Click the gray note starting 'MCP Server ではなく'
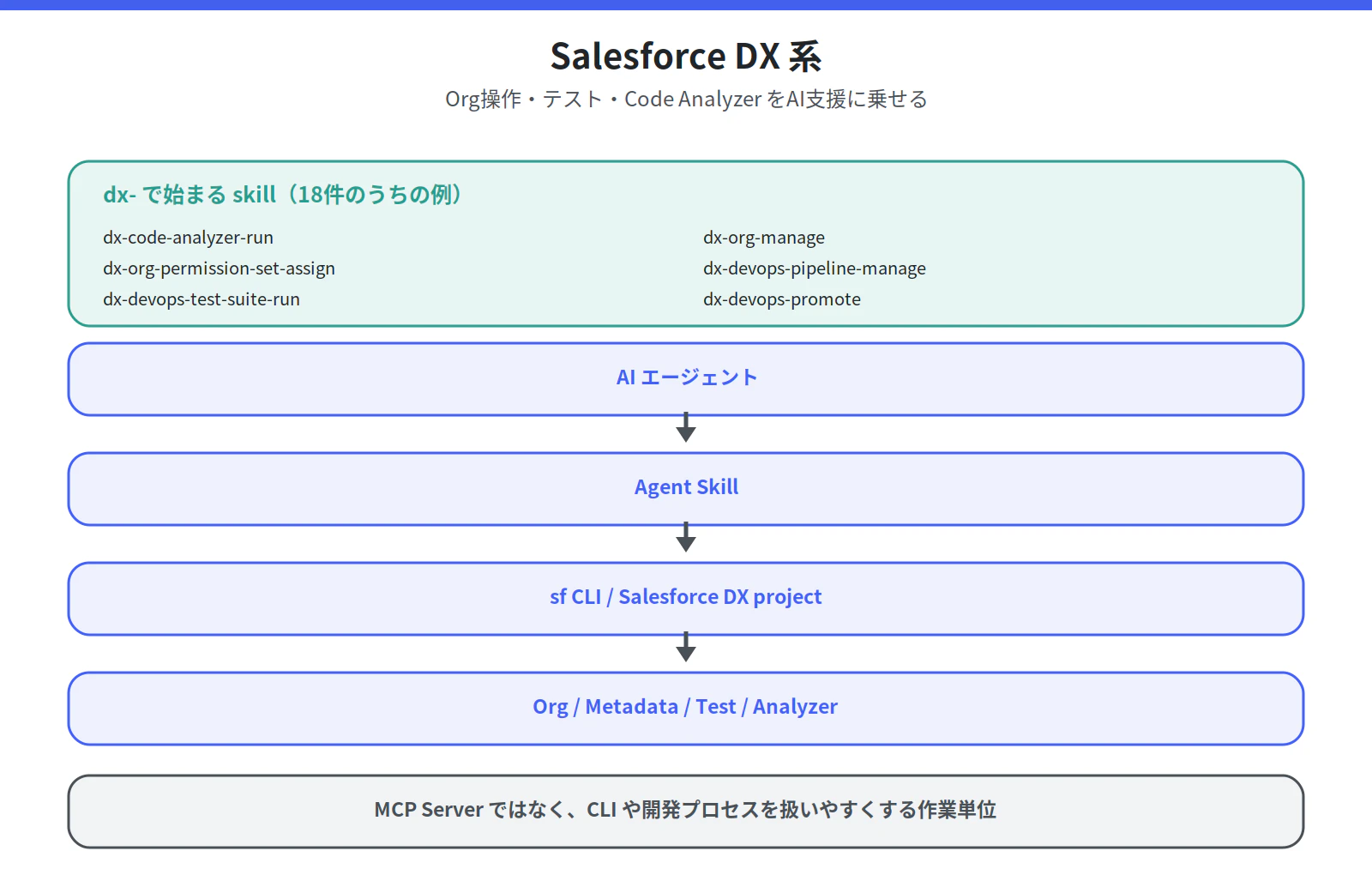This screenshot has width=1372, height=875. tap(686, 812)
